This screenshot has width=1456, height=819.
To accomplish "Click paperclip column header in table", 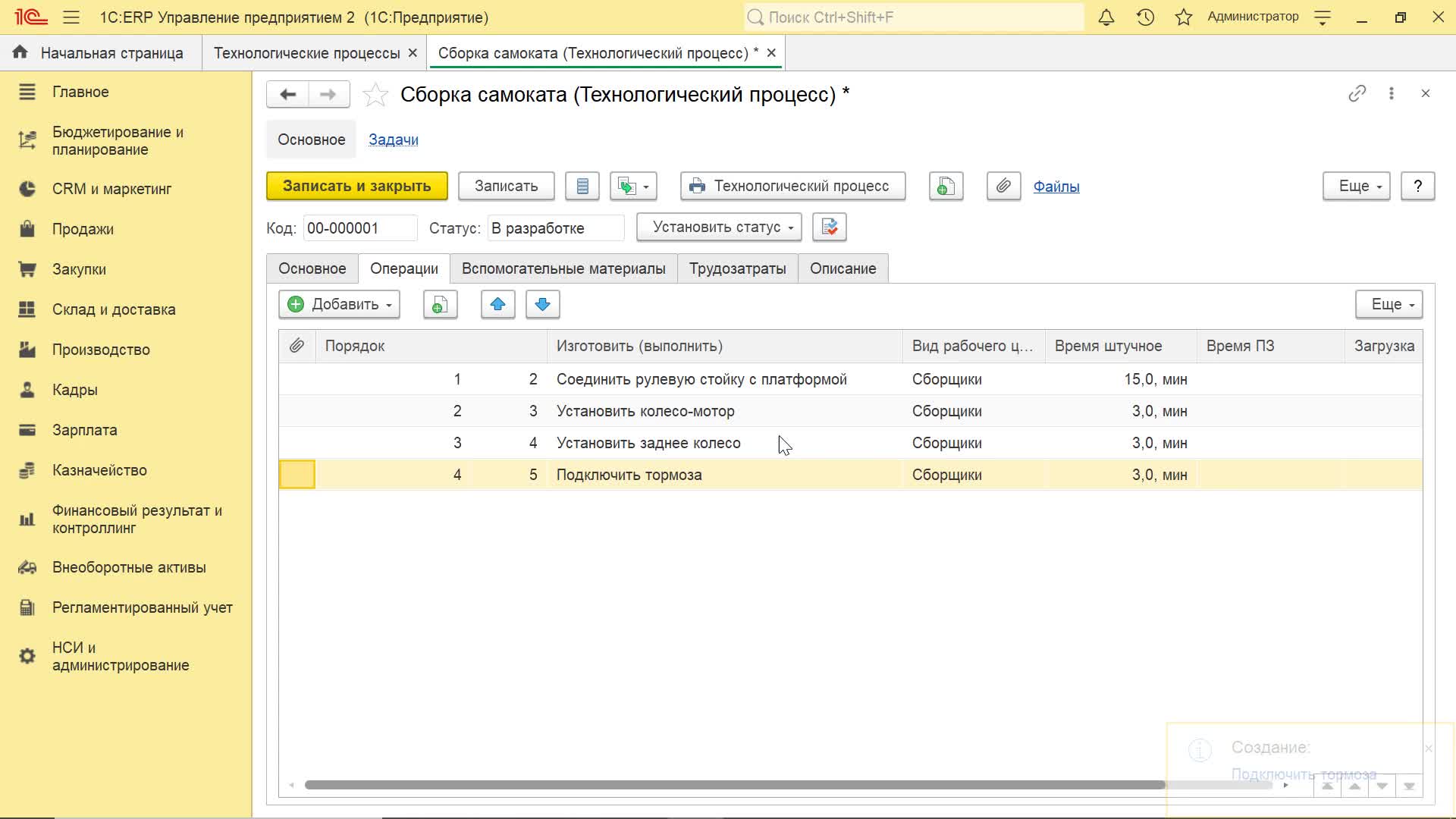I will pos(297,346).
